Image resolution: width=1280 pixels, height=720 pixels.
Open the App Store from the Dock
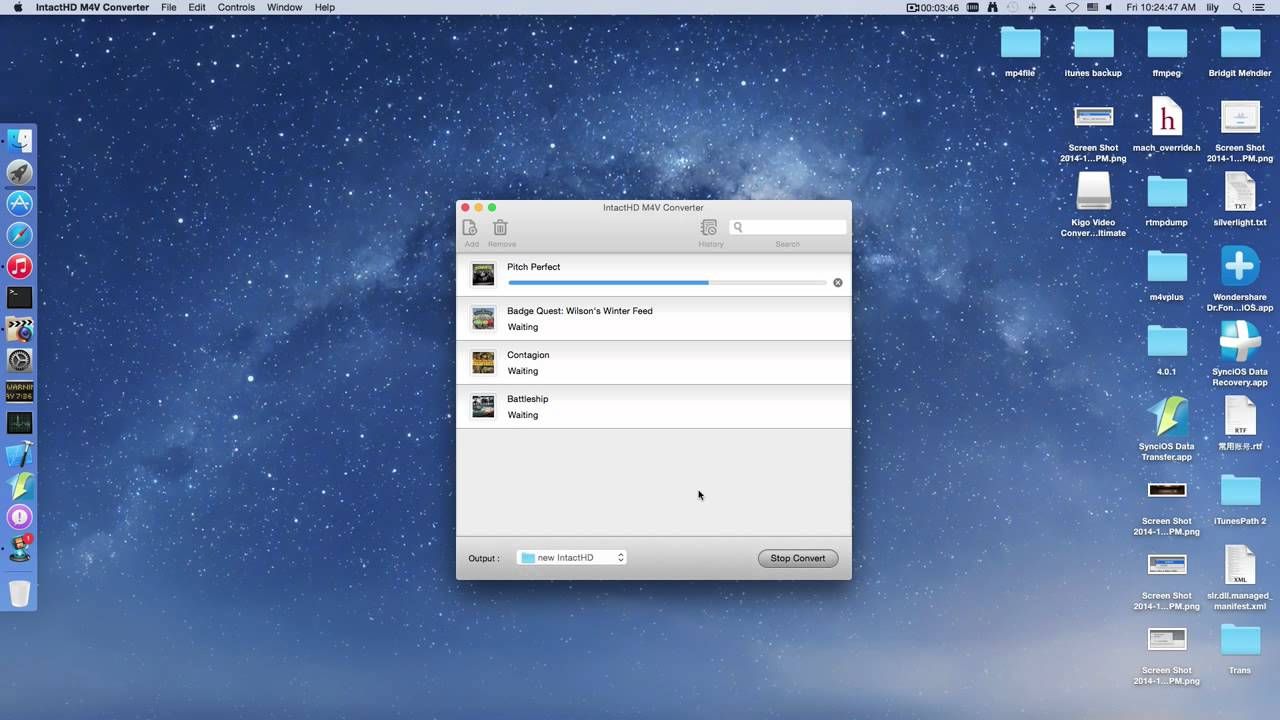pyautogui.click(x=20, y=203)
